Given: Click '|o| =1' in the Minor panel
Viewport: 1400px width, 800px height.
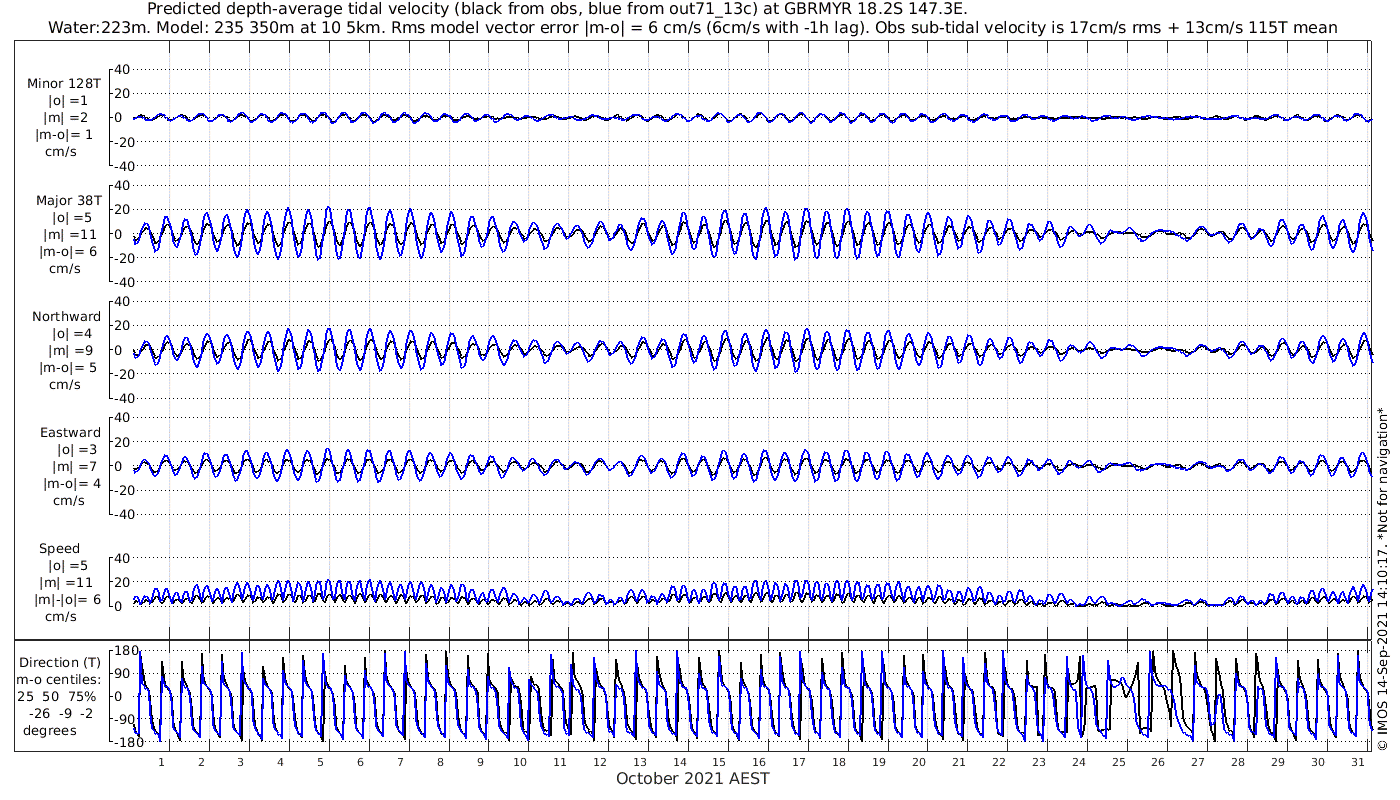Looking at the screenshot, I should point(68,101).
